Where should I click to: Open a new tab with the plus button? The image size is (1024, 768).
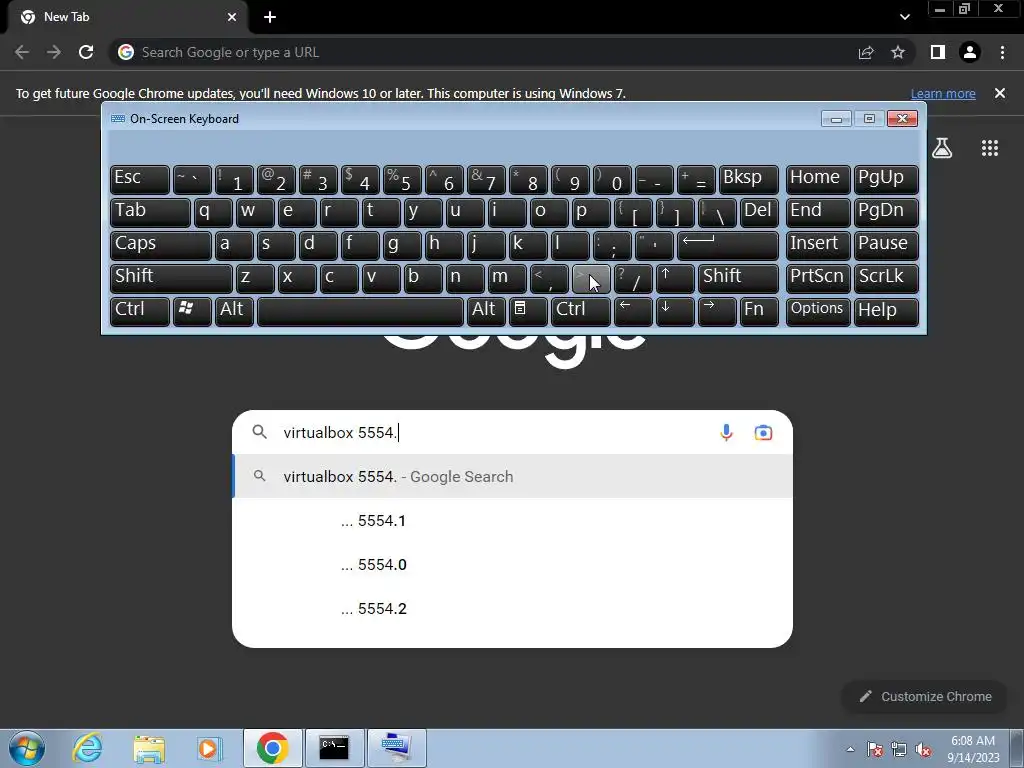tap(270, 17)
